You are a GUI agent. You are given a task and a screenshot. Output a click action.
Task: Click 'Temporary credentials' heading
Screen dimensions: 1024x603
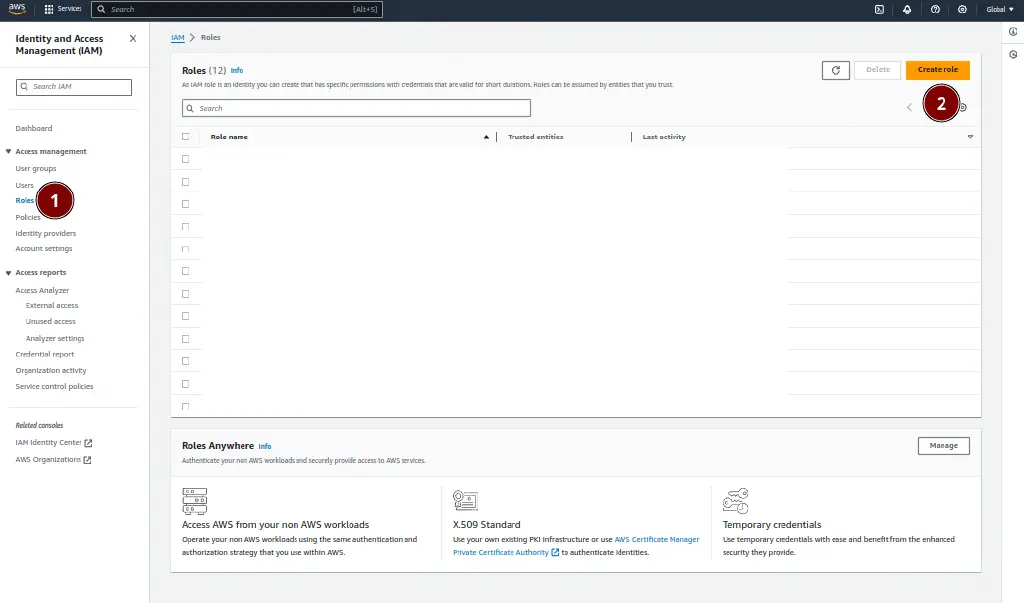click(x=772, y=525)
